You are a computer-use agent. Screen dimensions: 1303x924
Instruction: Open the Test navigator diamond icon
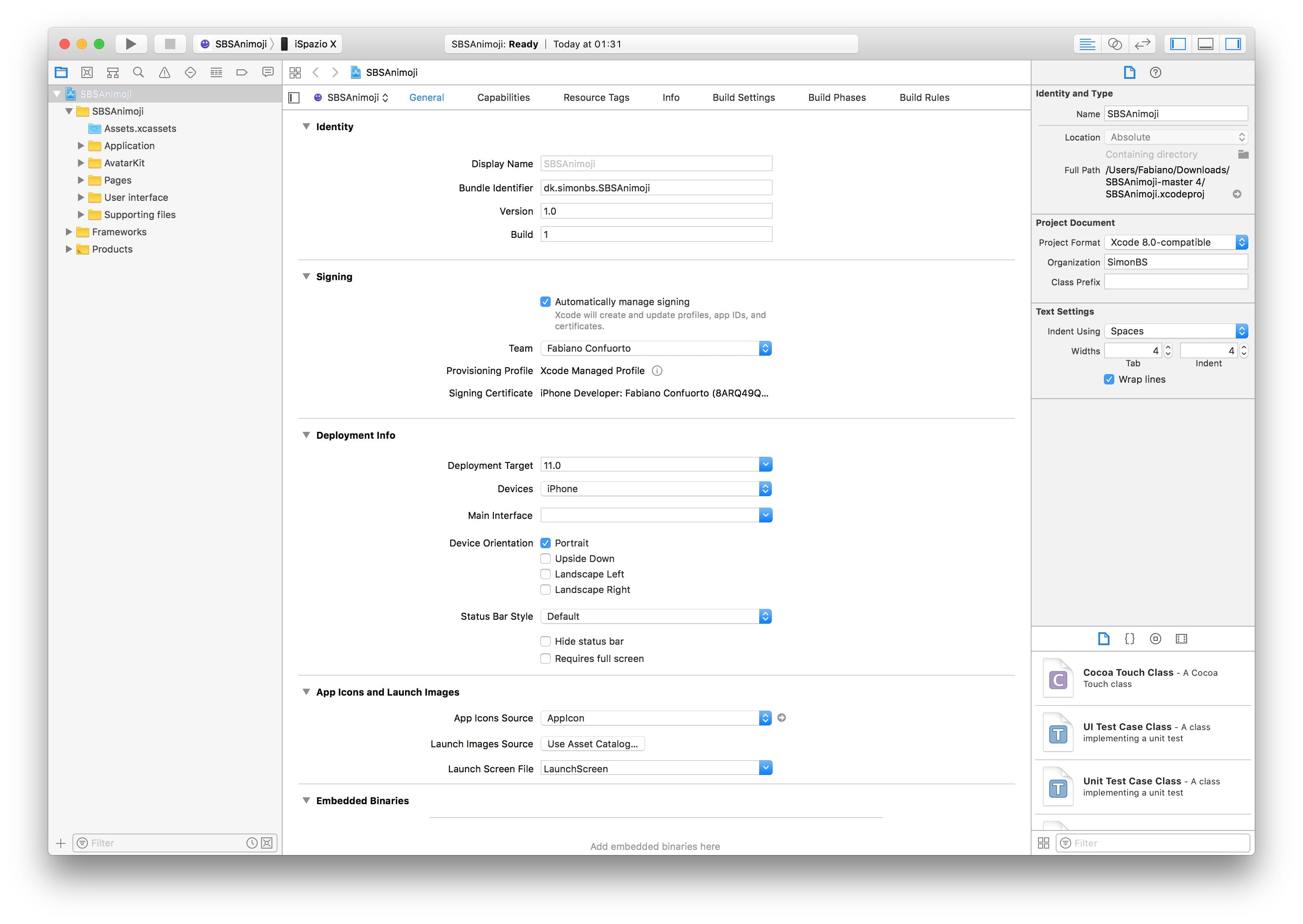coord(190,72)
